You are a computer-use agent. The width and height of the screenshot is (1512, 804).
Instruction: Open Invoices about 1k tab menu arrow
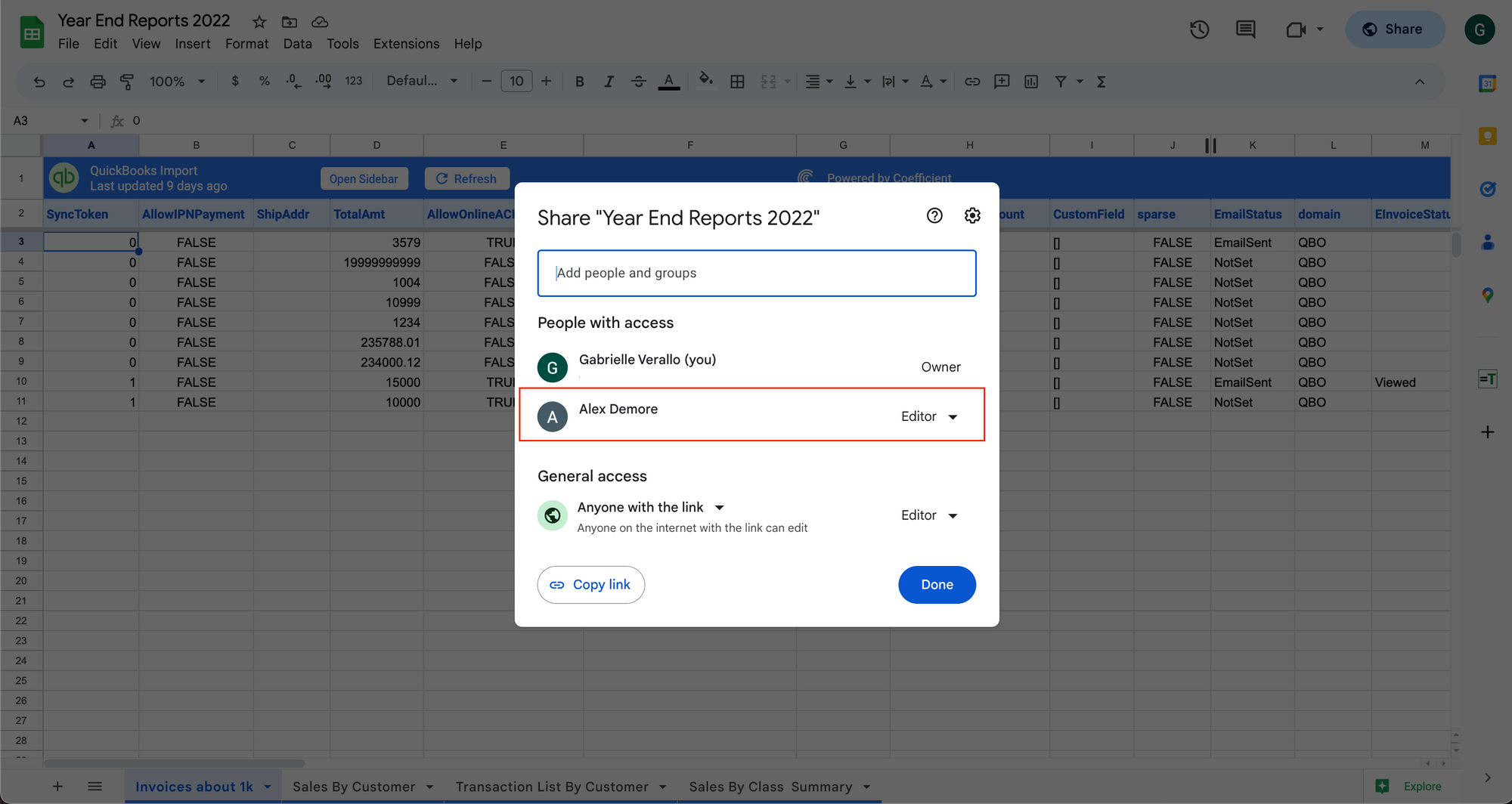[268, 787]
